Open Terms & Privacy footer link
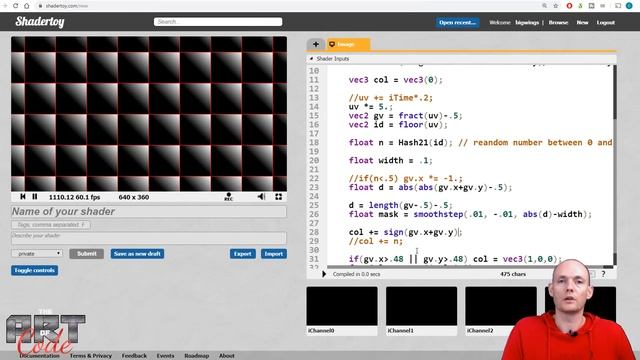This screenshot has width=640, height=360. tap(91, 356)
